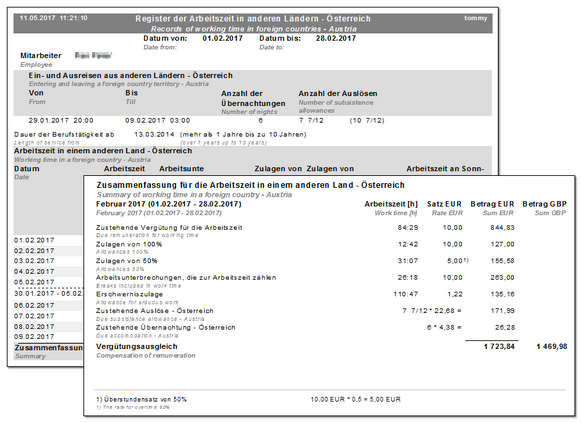Viewport: 582px width, 423px height.
Task: Click the 'Betrag EUR' column header
Action: click(x=492, y=204)
